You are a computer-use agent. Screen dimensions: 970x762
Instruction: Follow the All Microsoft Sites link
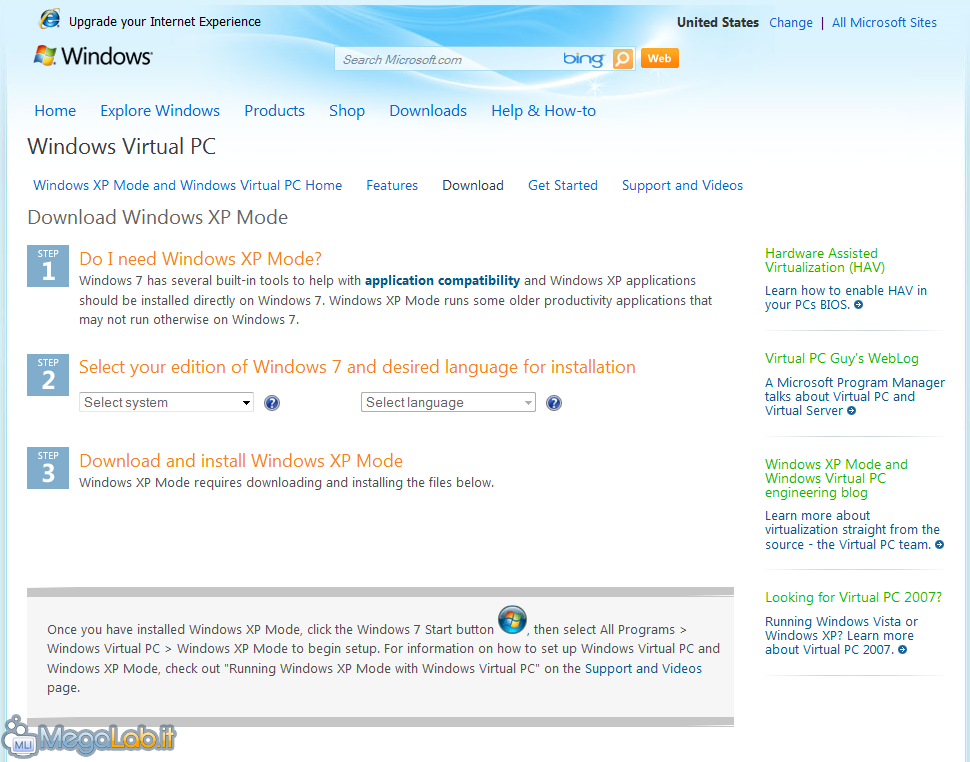click(x=884, y=22)
